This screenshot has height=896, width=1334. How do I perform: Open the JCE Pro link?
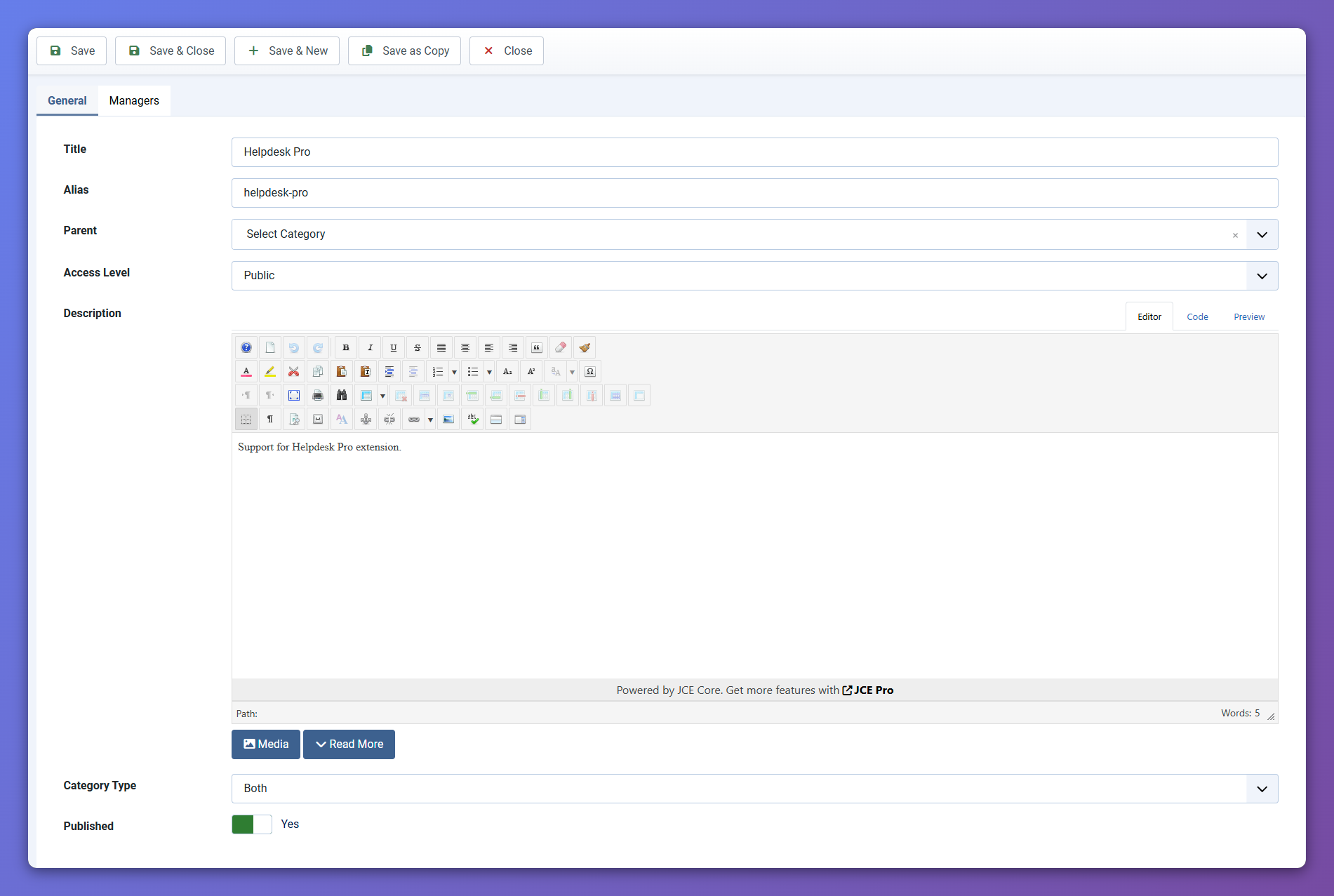[x=868, y=690]
